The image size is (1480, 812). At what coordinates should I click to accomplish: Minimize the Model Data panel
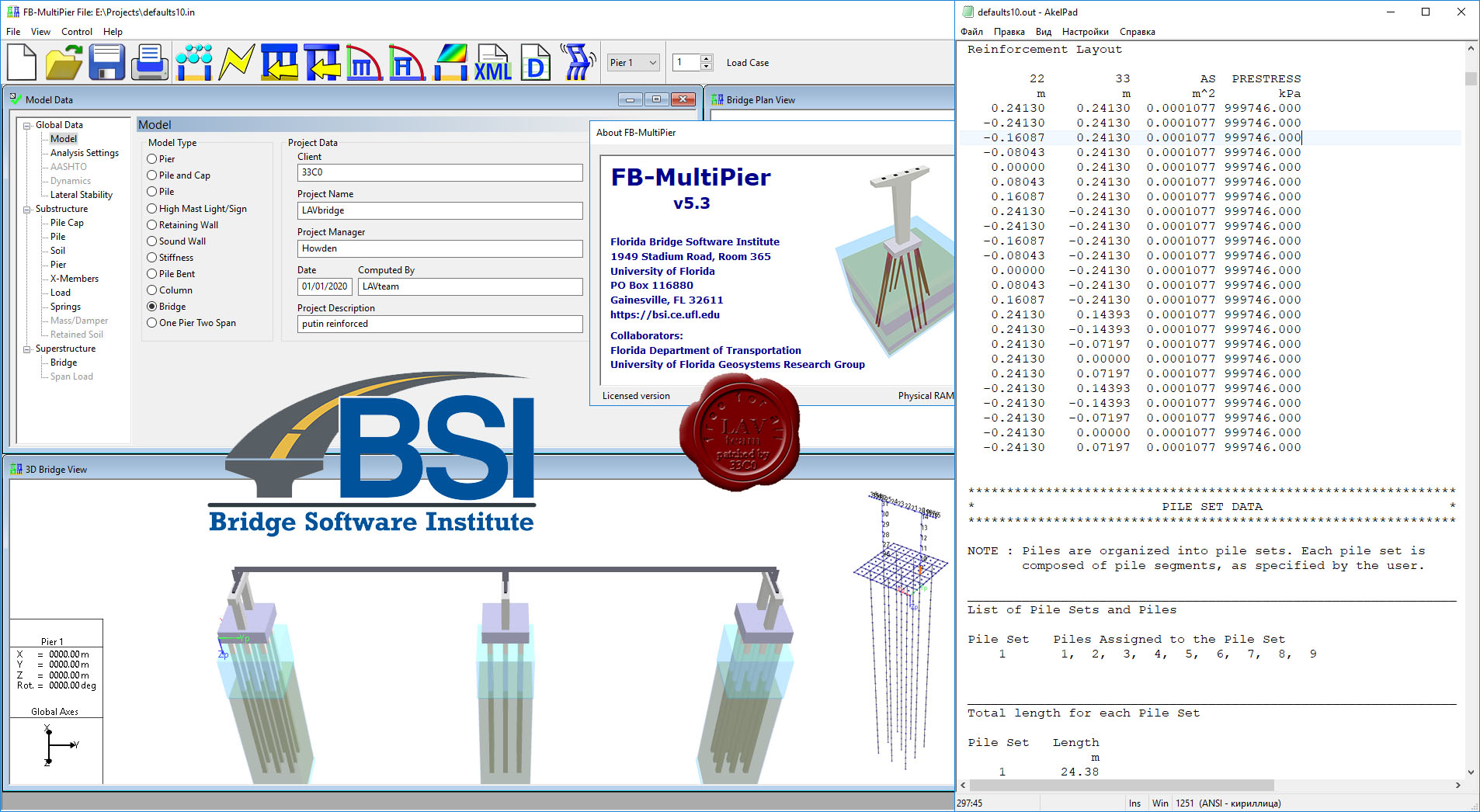point(630,99)
